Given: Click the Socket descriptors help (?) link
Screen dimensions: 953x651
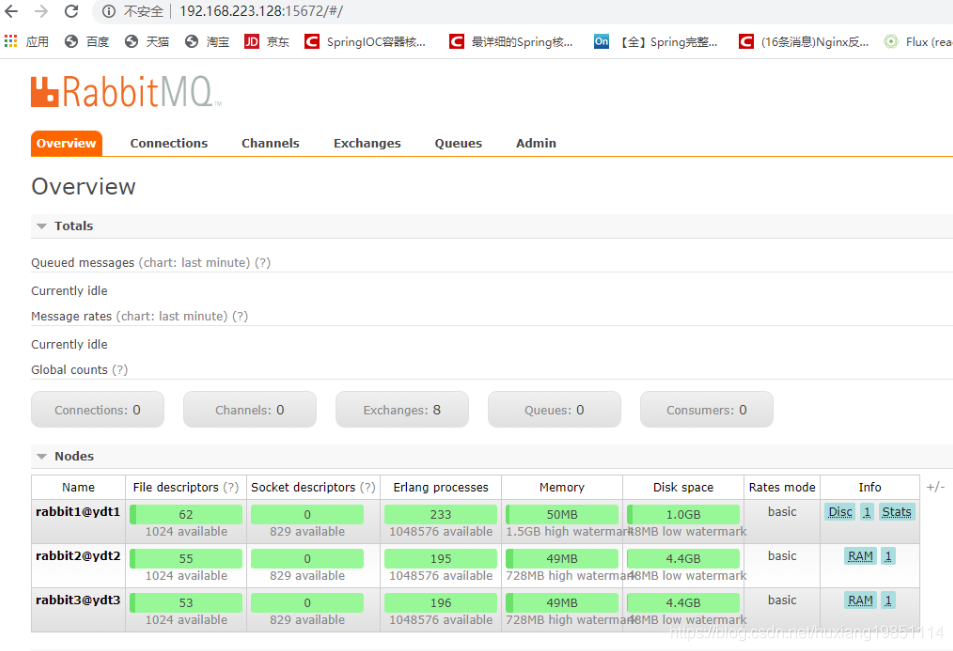Looking at the screenshot, I should pos(368,487).
